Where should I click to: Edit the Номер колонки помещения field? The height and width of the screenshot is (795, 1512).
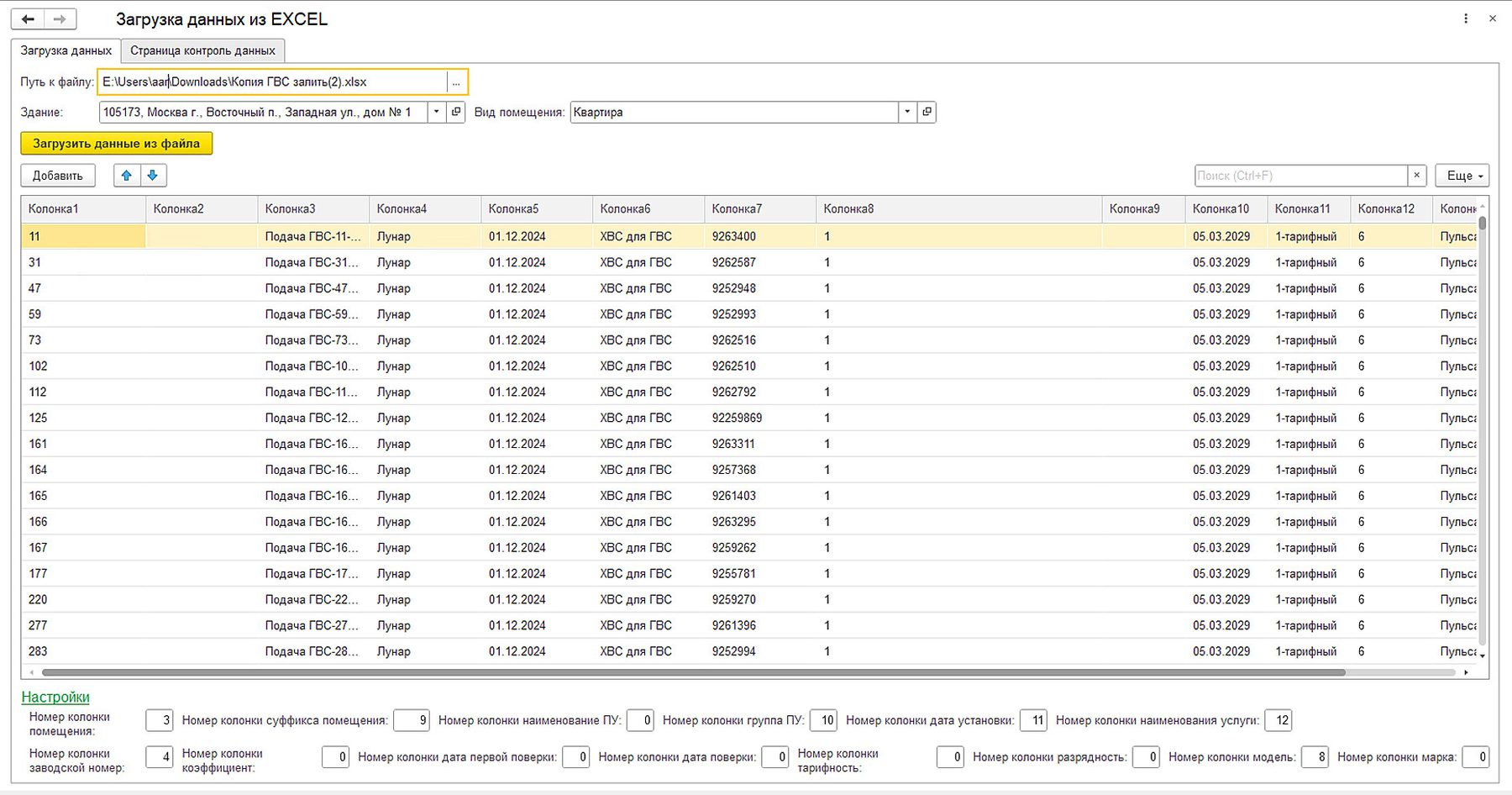point(160,720)
